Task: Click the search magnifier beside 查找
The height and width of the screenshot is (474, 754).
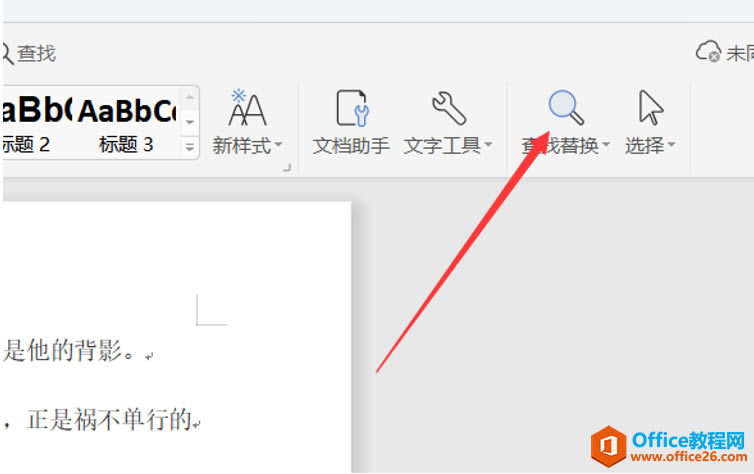Action: click(7, 53)
